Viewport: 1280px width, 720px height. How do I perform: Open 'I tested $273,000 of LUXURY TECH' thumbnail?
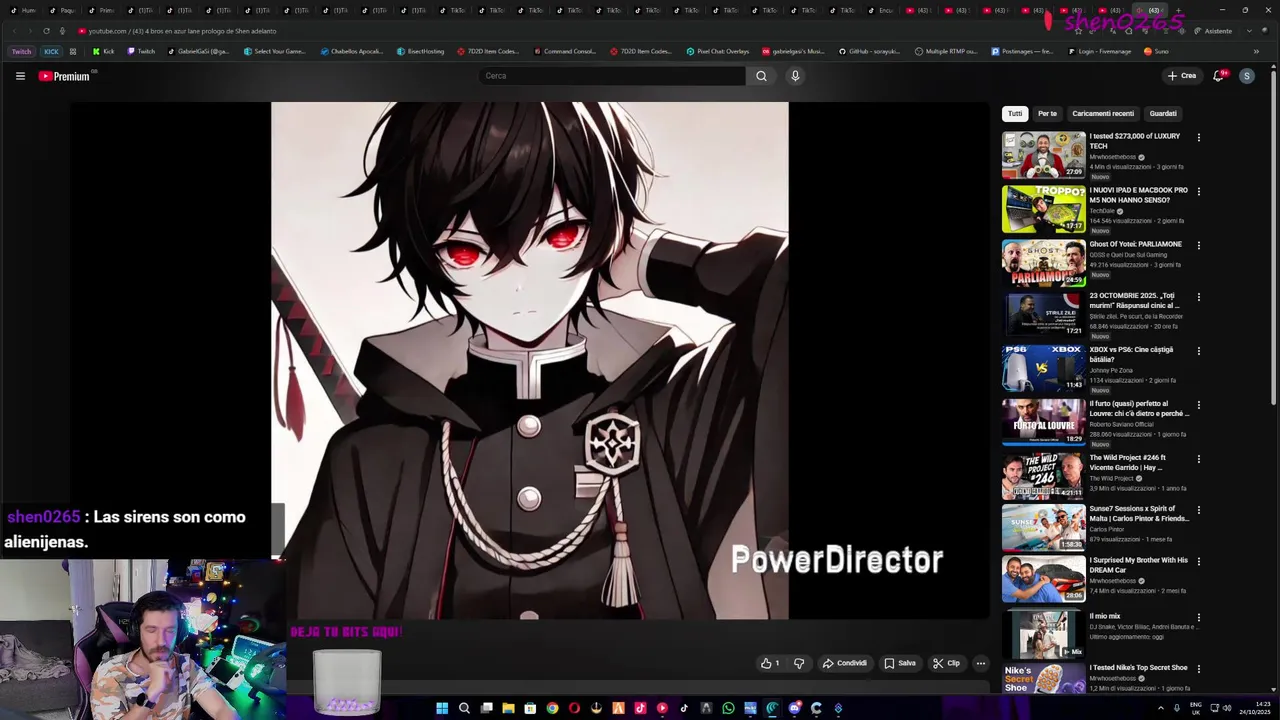(x=1043, y=155)
